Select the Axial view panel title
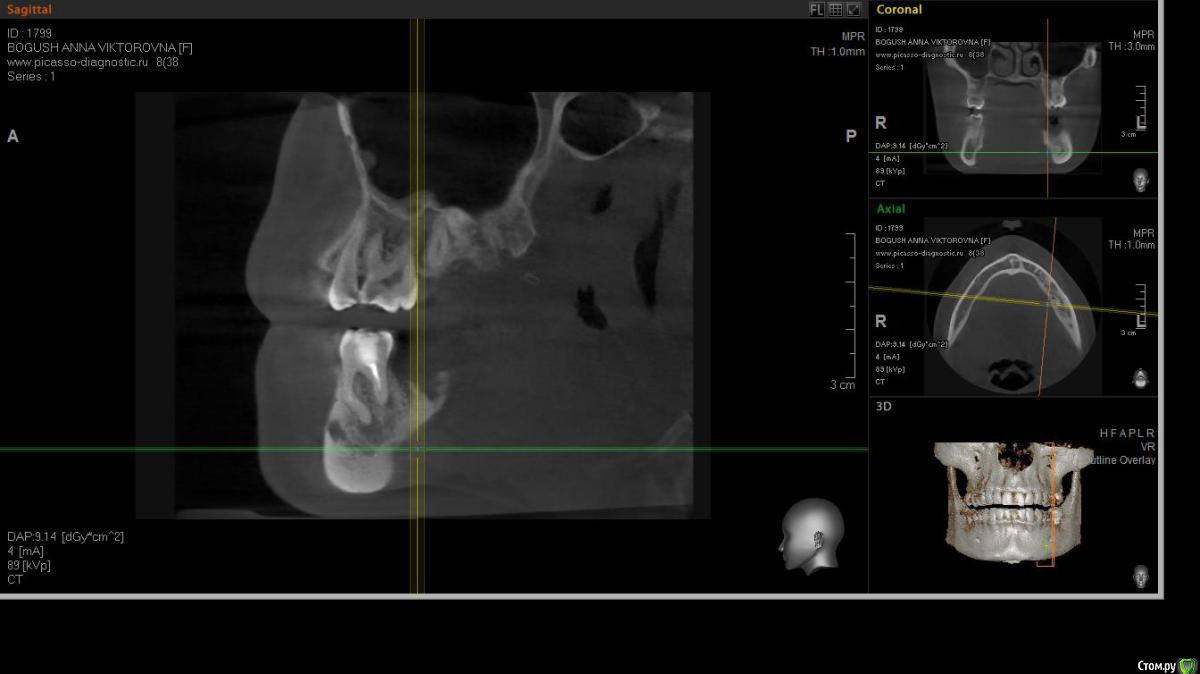Viewport: 1200px width, 674px height. pyautogui.click(x=891, y=209)
